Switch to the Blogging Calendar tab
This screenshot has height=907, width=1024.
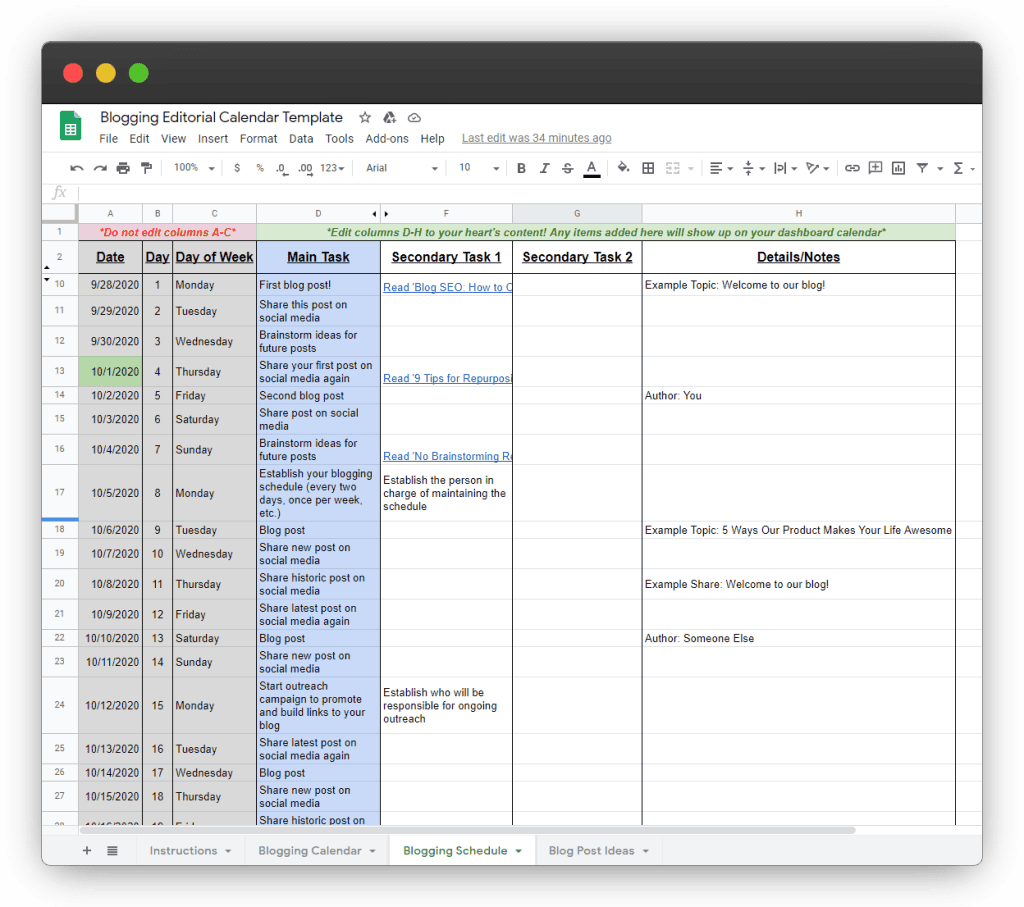click(x=316, y=851)
